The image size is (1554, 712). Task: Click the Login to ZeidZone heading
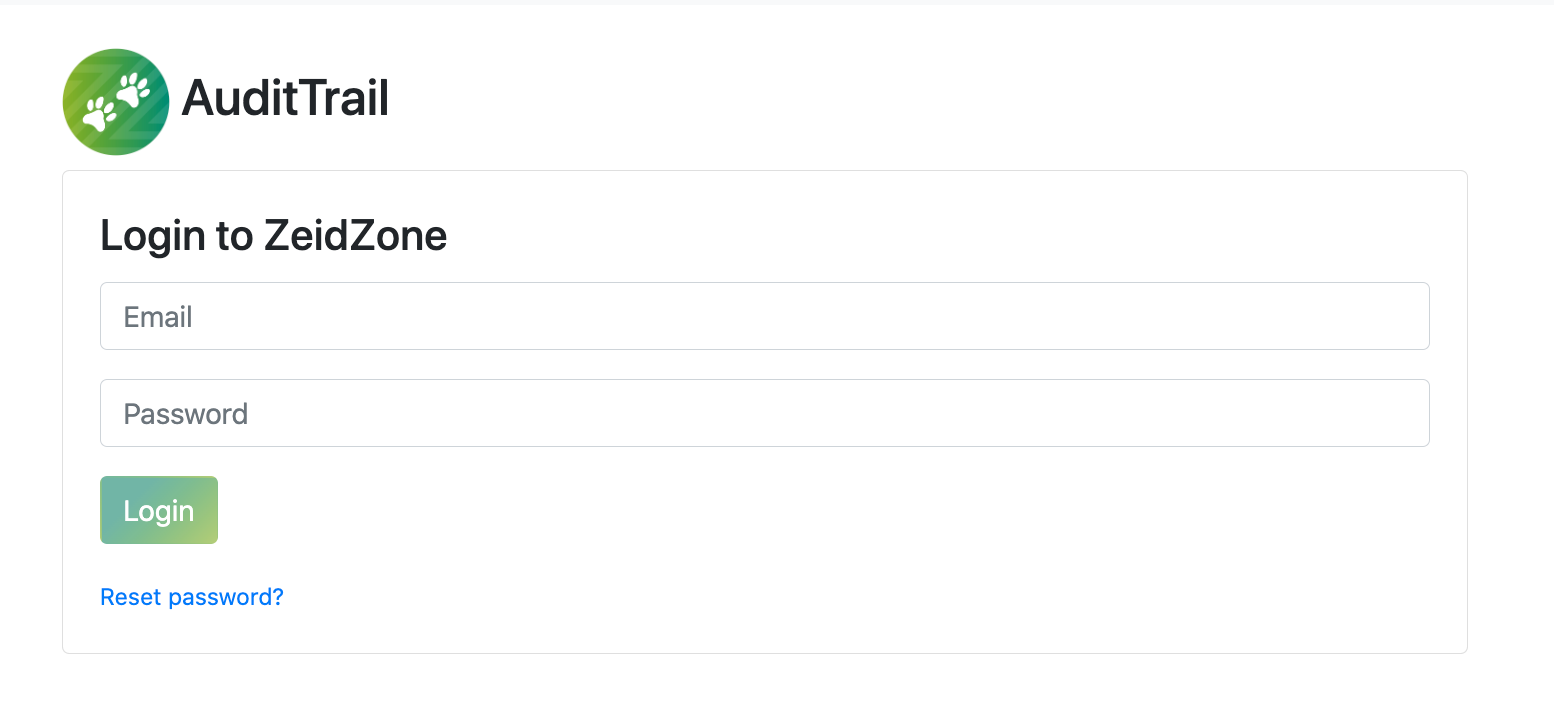273,236
